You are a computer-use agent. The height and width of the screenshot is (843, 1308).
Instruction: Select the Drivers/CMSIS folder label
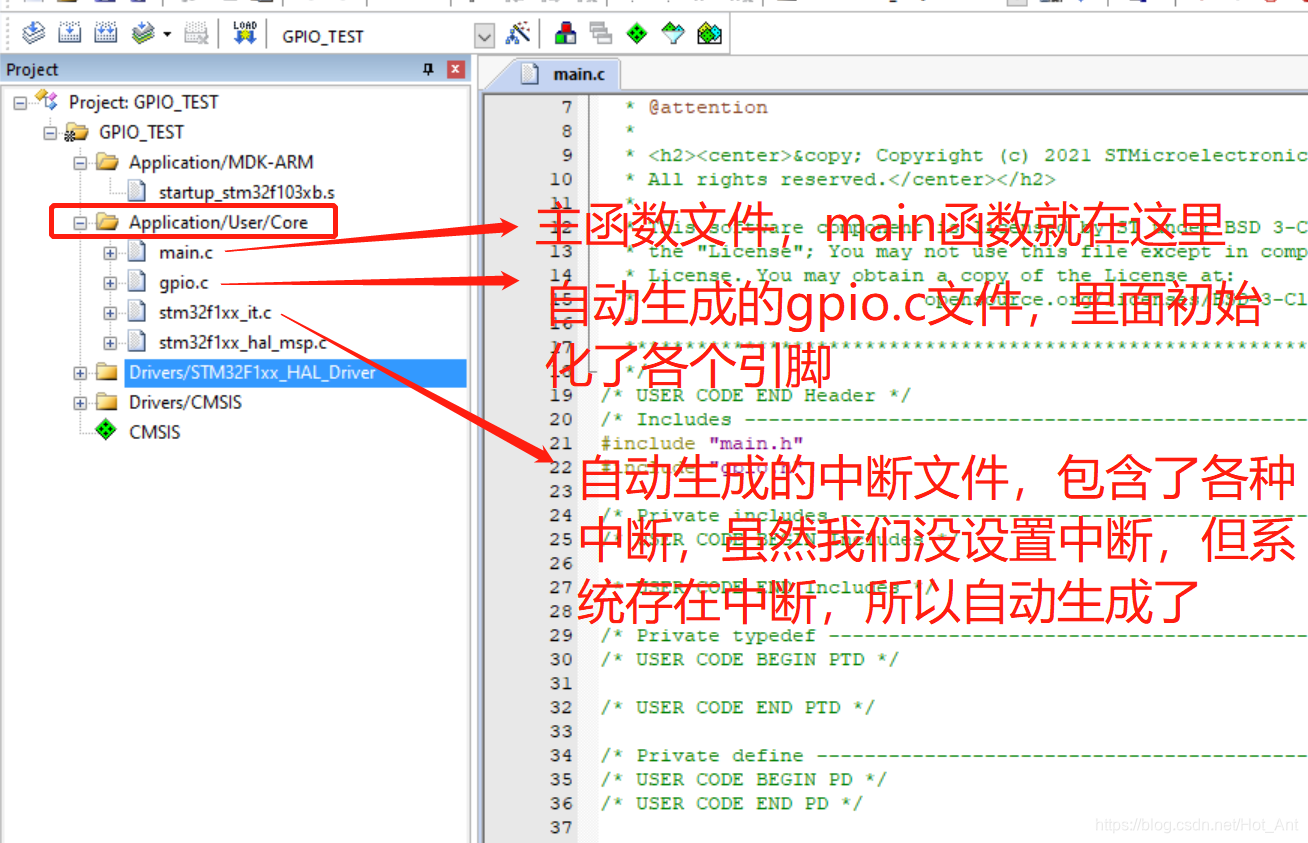pyautogui.click(x=185, y=402)
